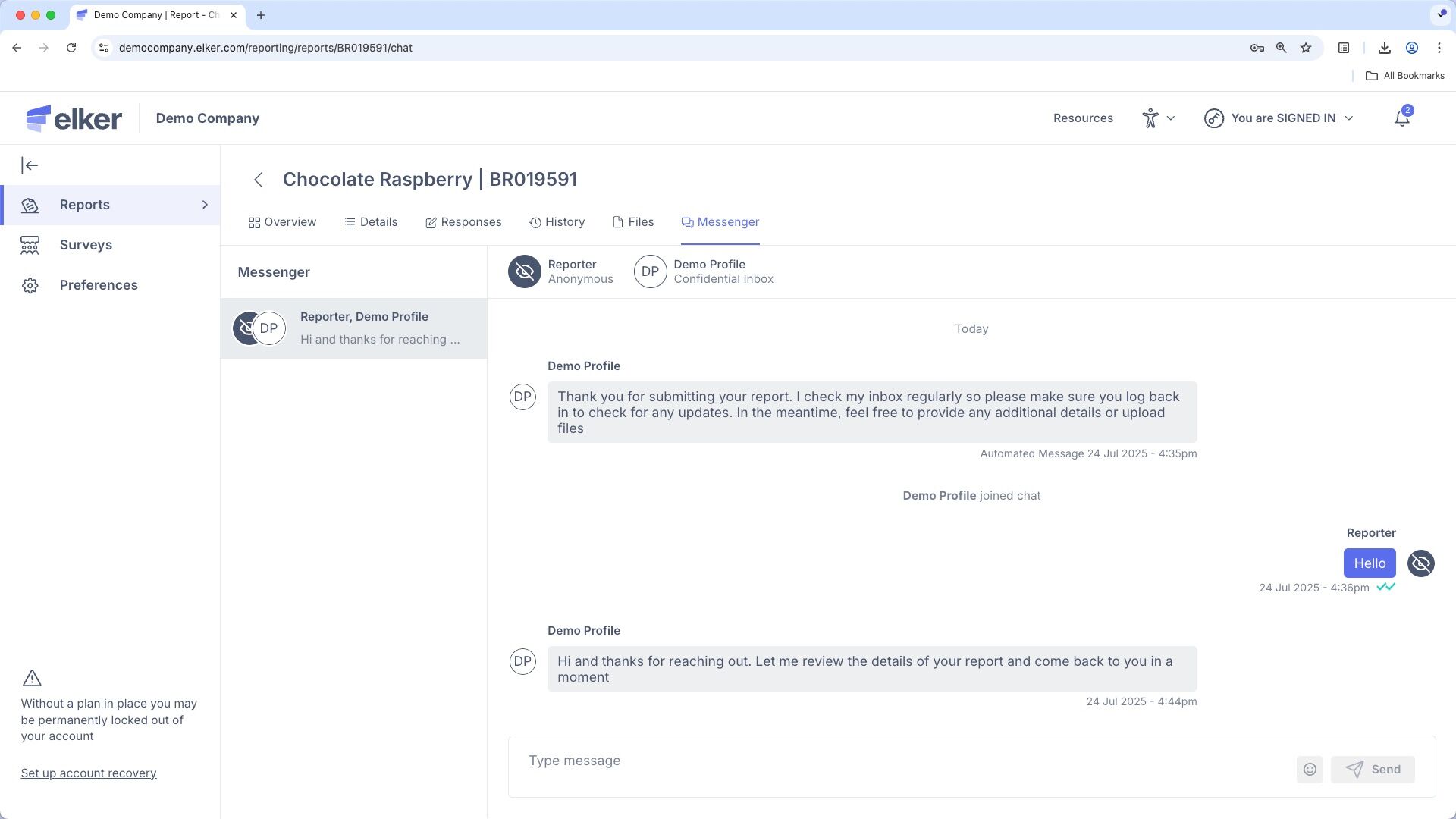Click the Type message input field

pos(902,761)
